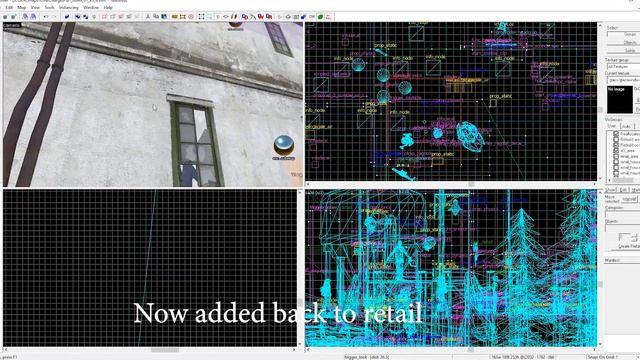640x360 pixels.
Task: Click the Copy icon in toolbar
Action: [156, 17]
